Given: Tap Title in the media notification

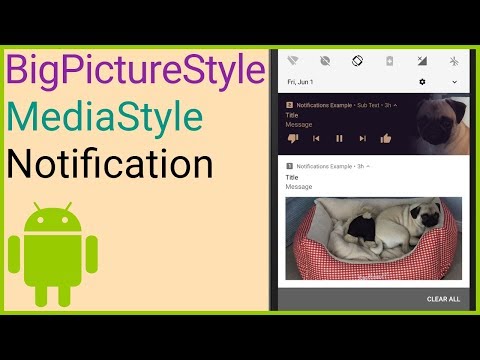Looking at the screenshot, I should (292, 115).
